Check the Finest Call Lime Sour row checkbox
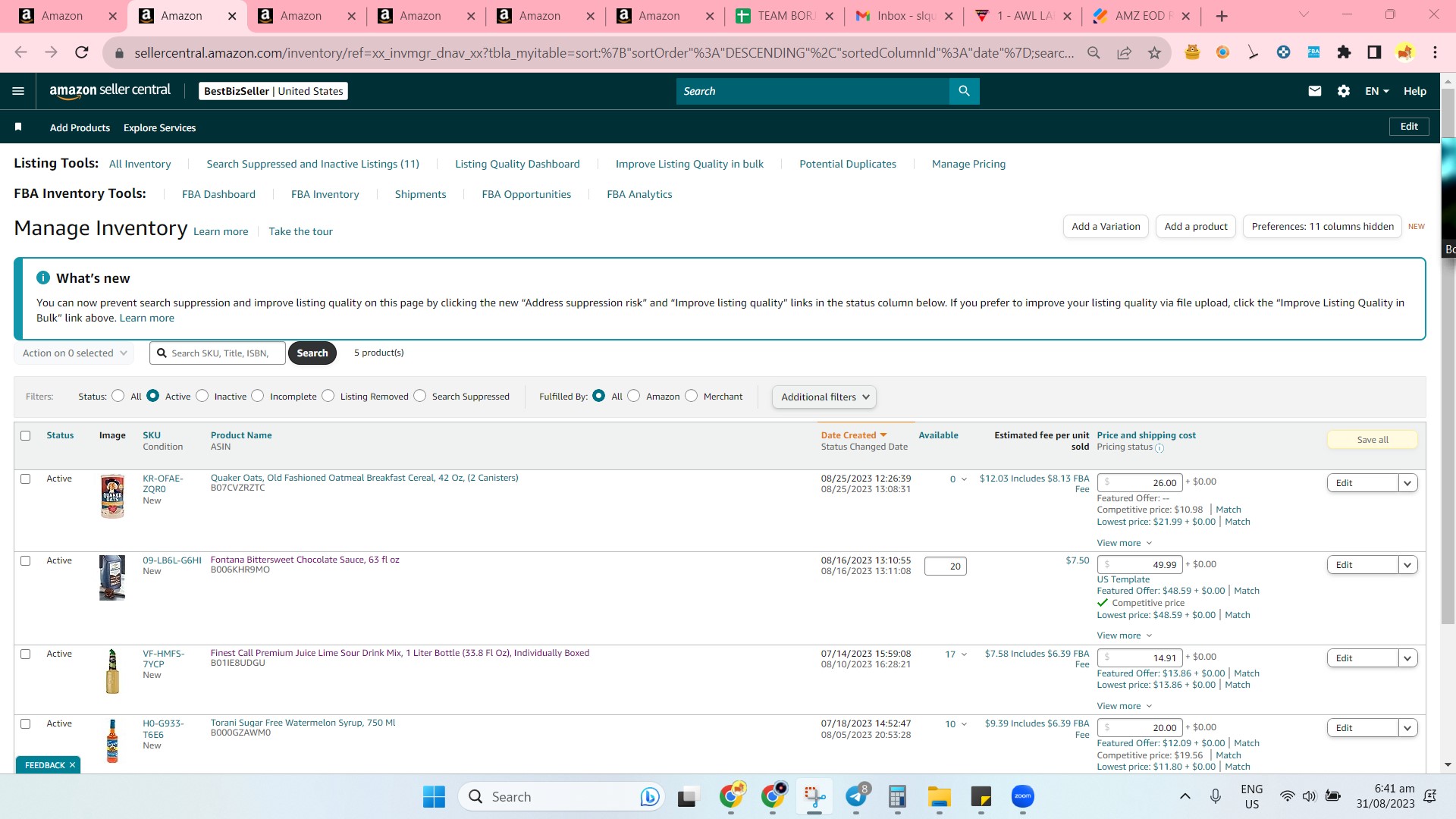Viewport: 1456px width, 819px height. 26,654
